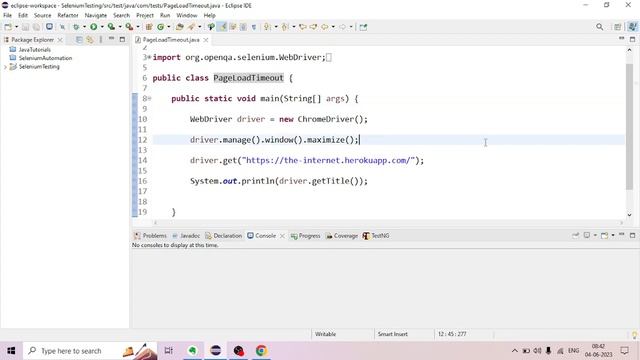This screenshot has height=360, width=640.
Task: Click the Debug bug icon
Action: click(76, 27)
